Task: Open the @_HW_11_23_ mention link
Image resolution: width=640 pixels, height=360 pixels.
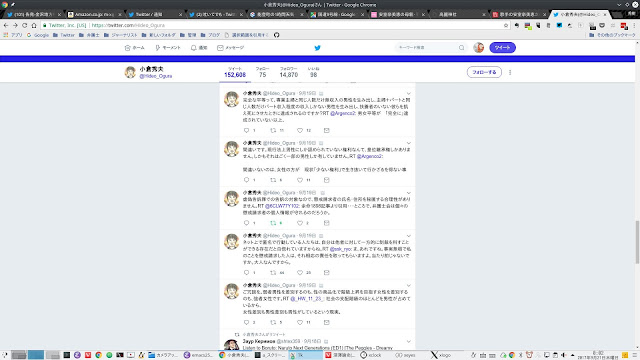Action: [x=307, y=299]
